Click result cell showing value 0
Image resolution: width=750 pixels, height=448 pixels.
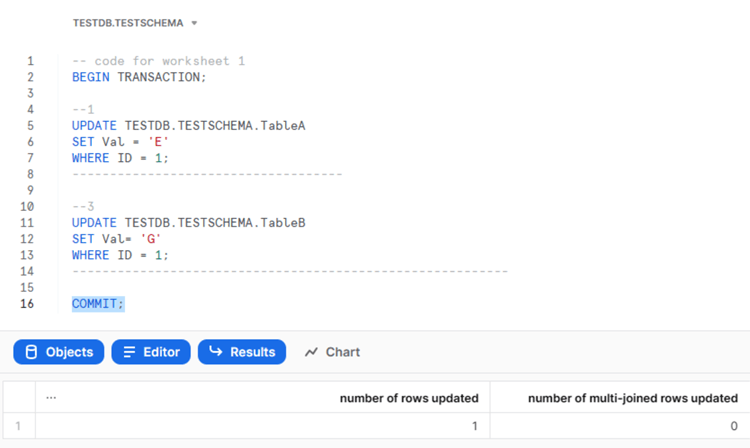click(620, 426)
